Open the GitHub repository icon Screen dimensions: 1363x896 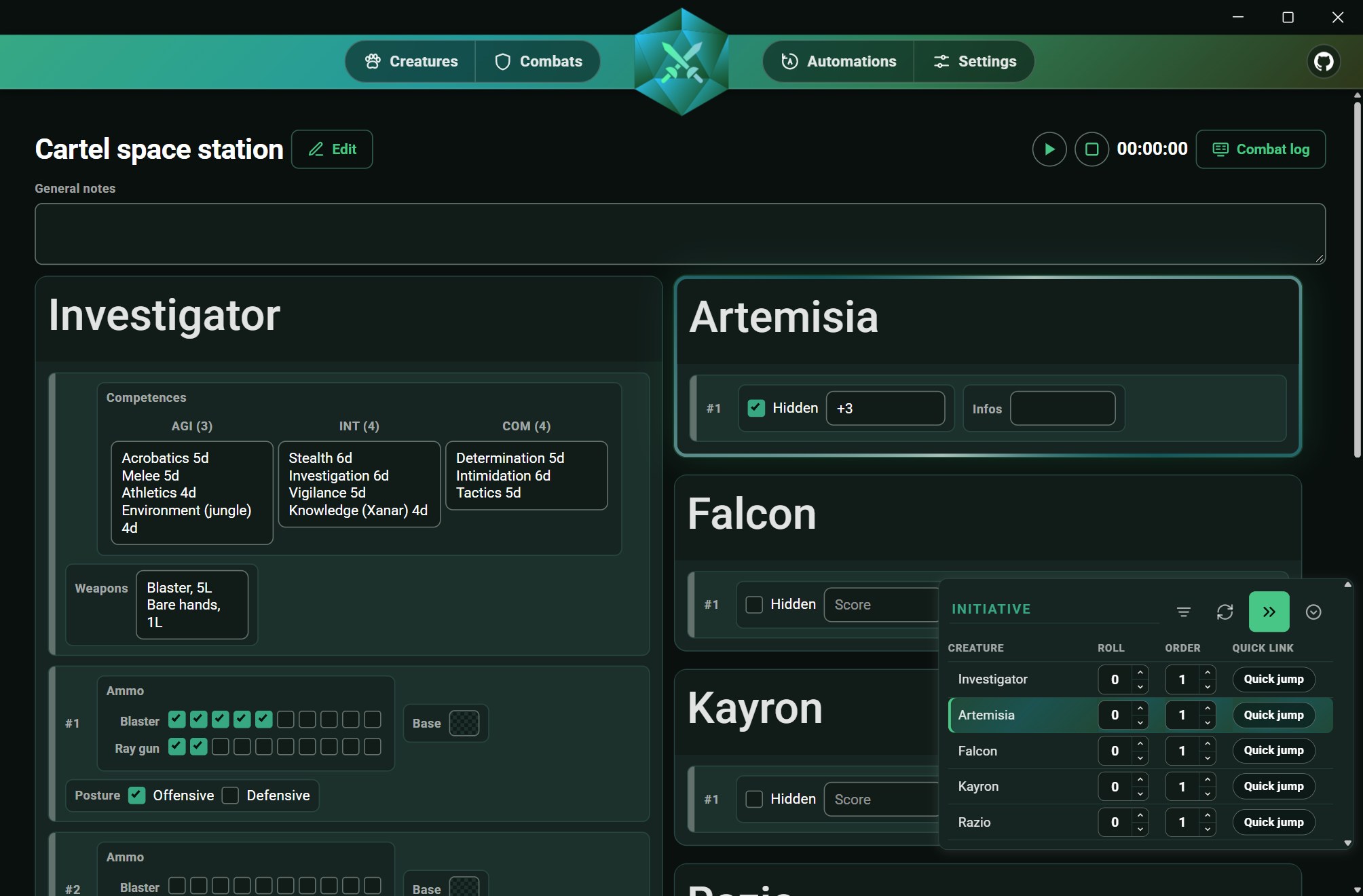[1323, 62]
